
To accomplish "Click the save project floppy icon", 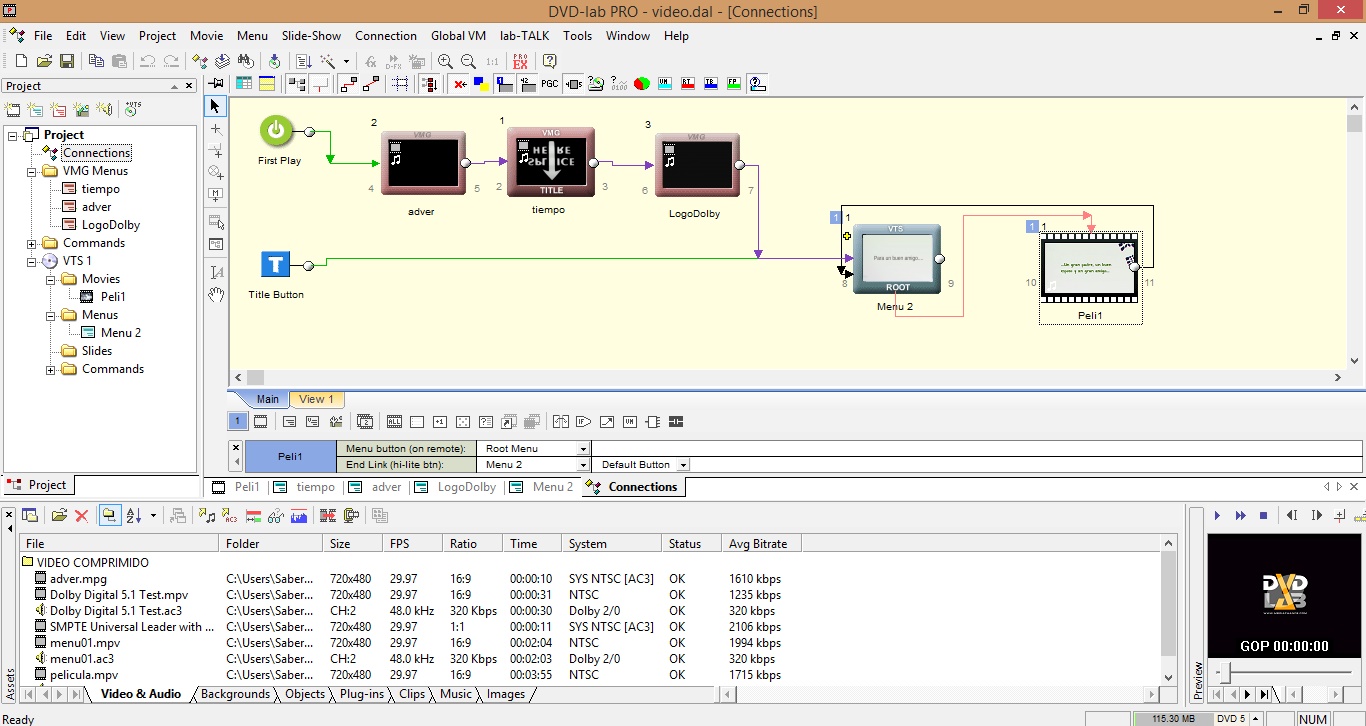I will point(67,61).
